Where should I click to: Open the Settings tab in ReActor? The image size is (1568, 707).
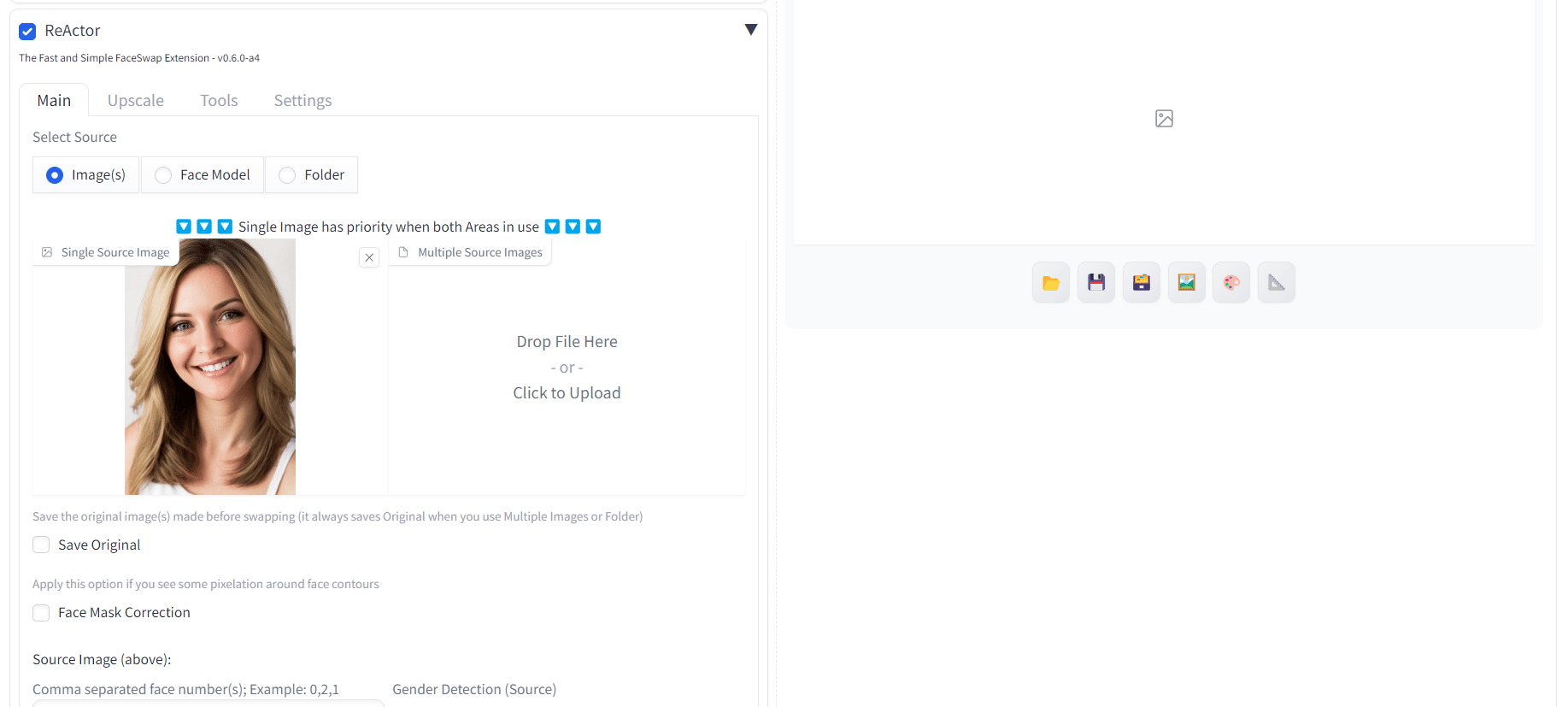tap(302, 101)
